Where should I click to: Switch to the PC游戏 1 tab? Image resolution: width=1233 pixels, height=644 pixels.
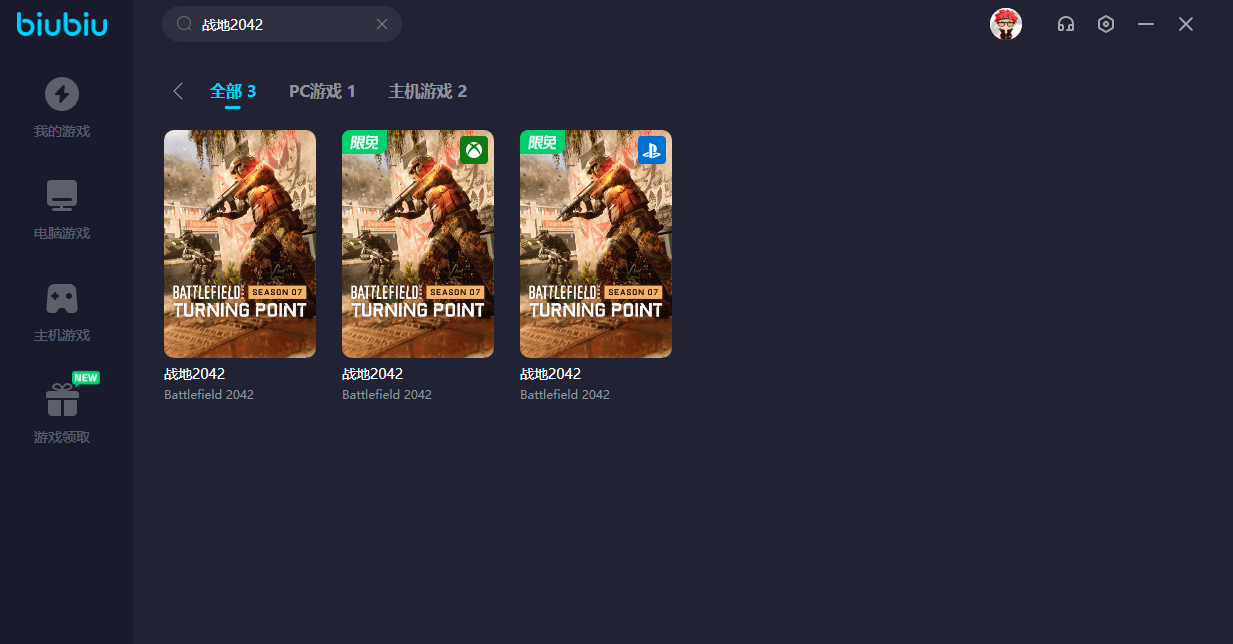click(322, 91)
